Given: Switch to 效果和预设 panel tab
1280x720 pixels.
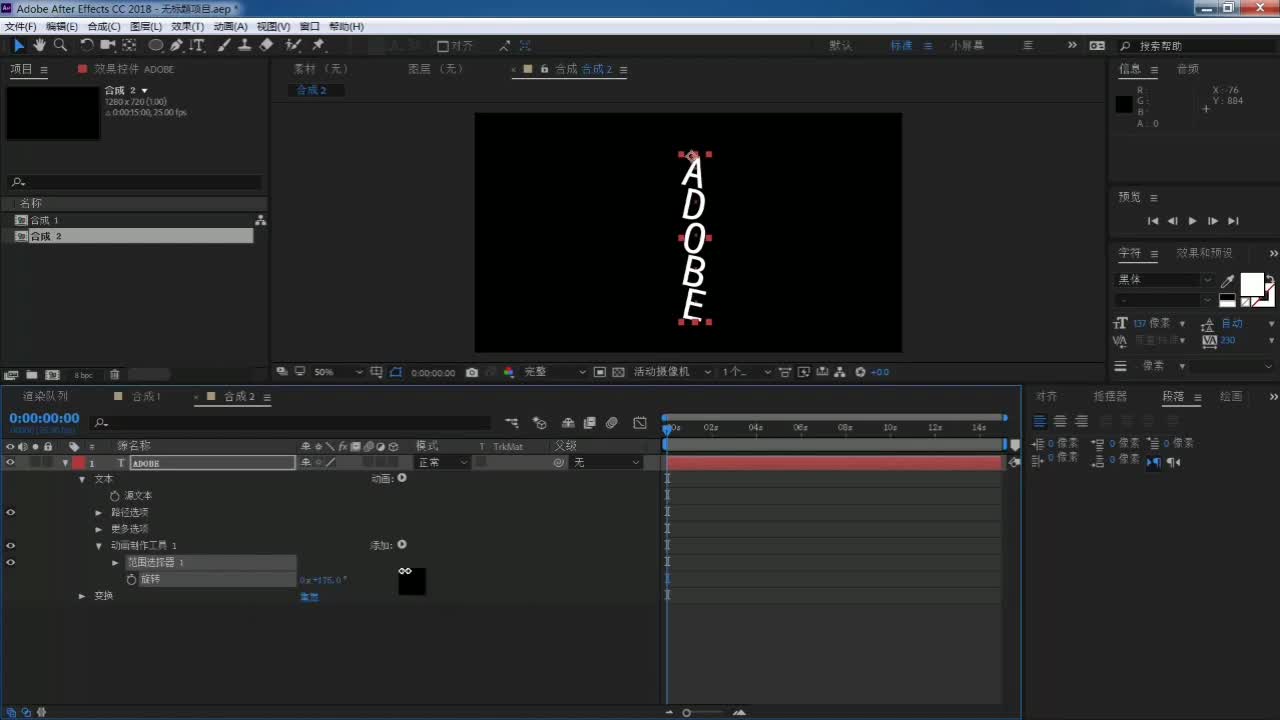Looking at the screenshot, I should coord(1204,253).
